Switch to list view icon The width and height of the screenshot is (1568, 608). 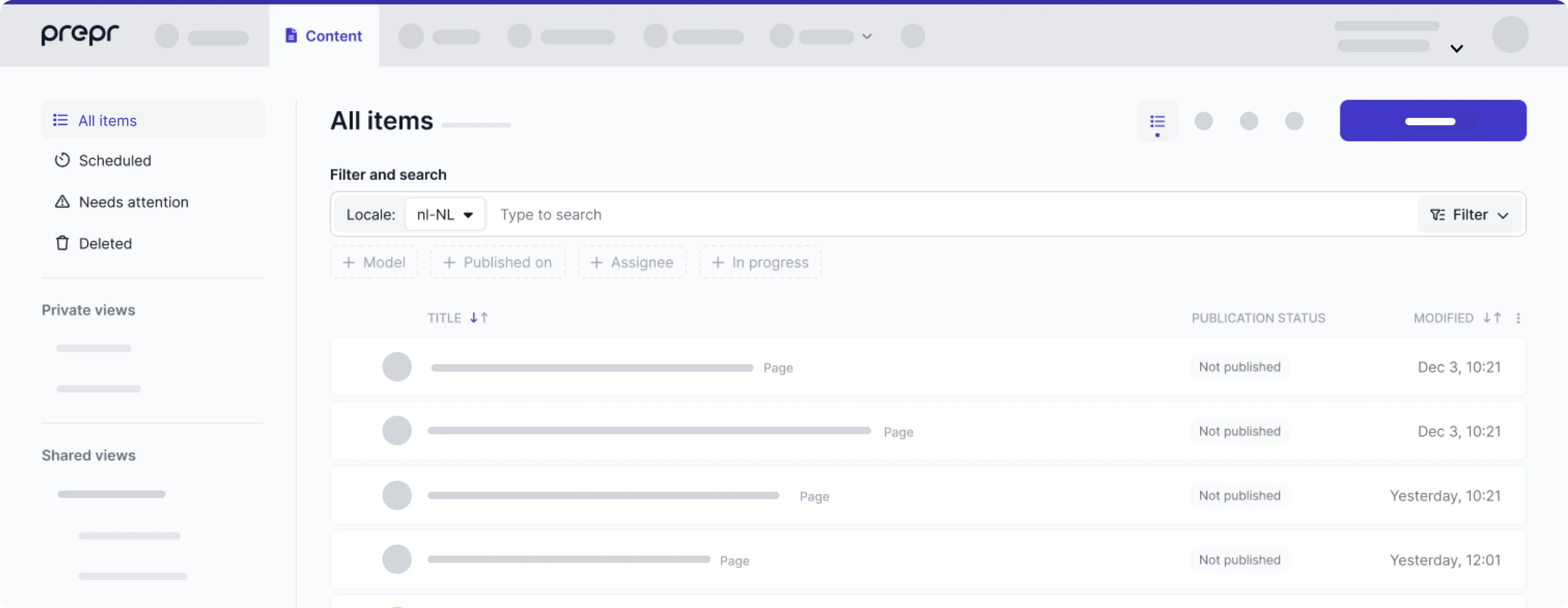click(x=1157, y=121)
